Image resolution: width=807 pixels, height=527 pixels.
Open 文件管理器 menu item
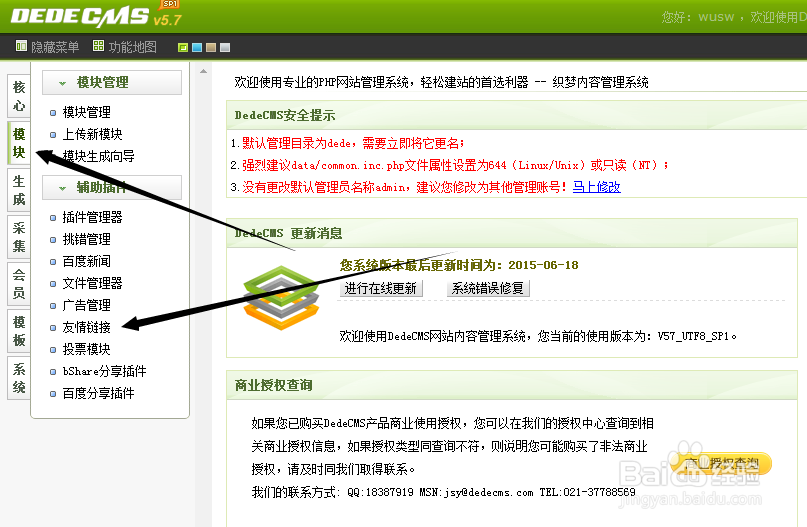tap(92, 283)
